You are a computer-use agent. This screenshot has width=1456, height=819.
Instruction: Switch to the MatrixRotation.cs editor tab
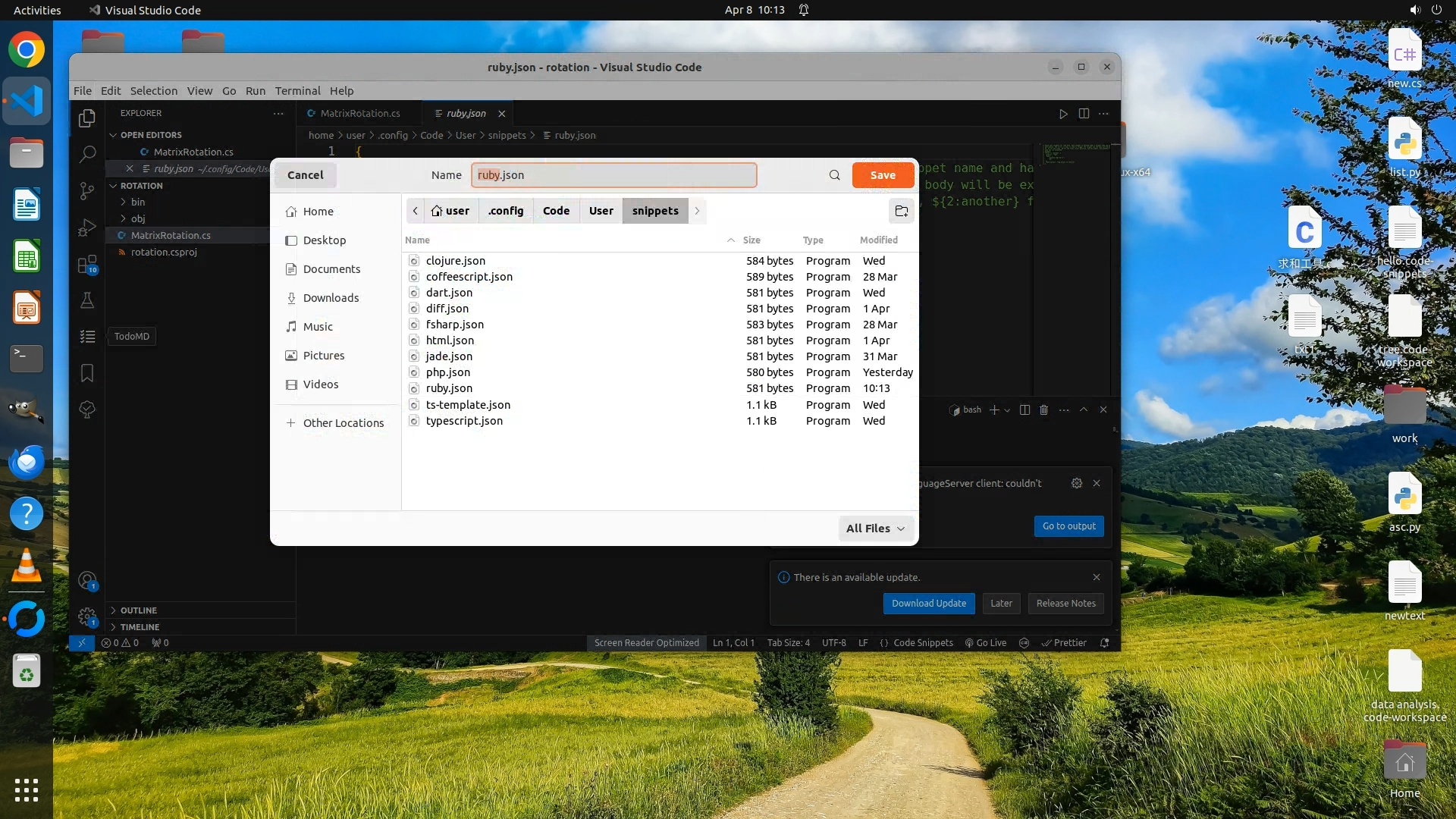(x=359, y=113)
